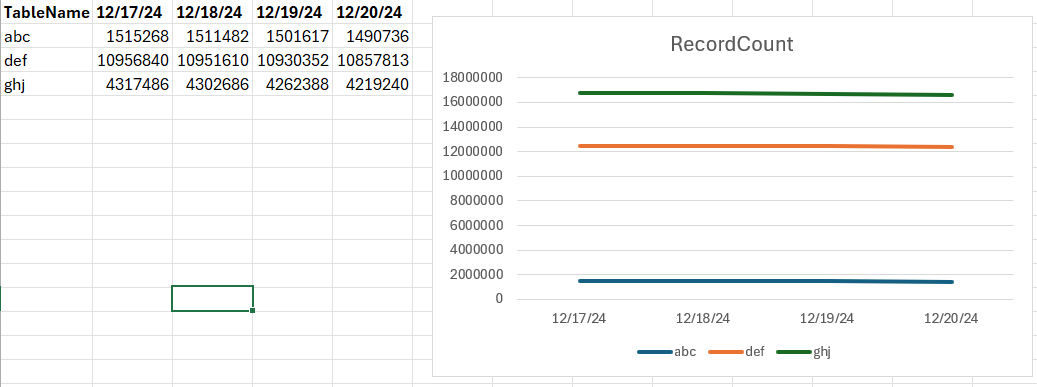
Task: Select the def row label cell
Action: (x=46, y=60)
